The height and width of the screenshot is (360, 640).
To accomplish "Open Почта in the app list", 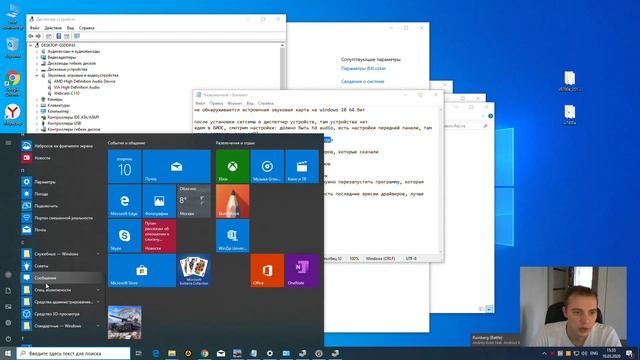I will point(61,230).
